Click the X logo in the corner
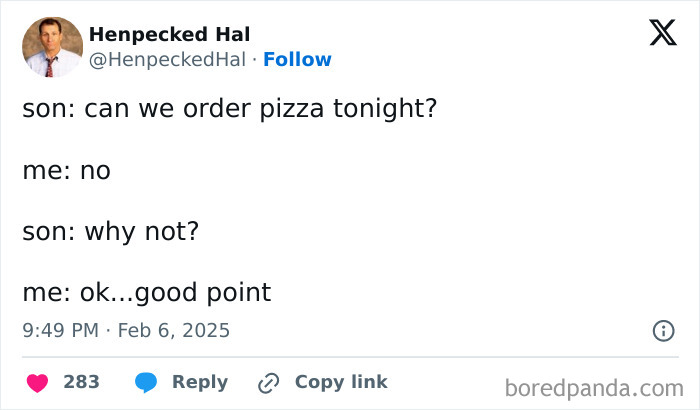This screenshot has height=410, width=700. (x=662, y=34)
